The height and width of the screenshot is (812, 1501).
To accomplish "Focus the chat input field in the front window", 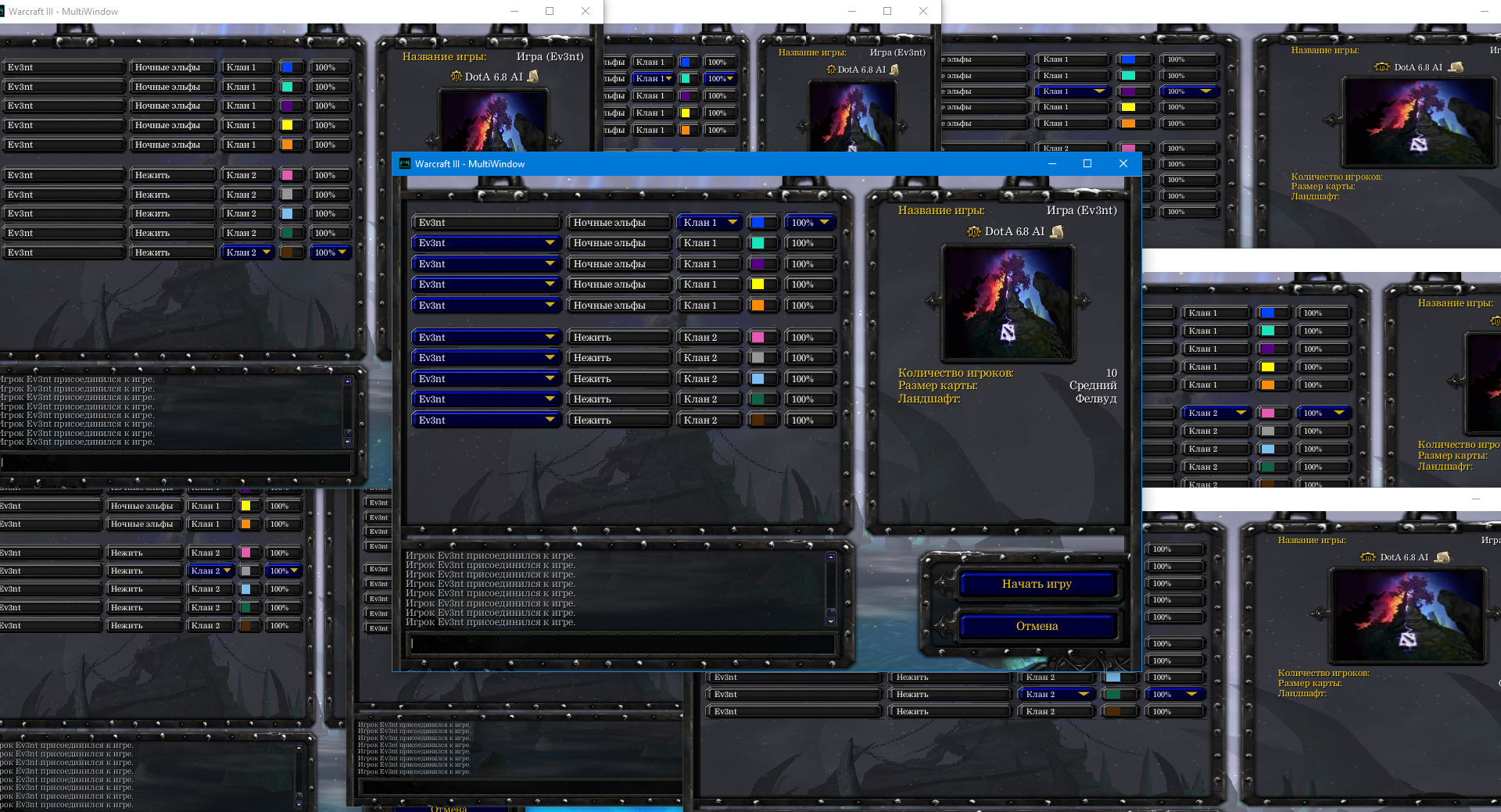I will pos(622,644).
